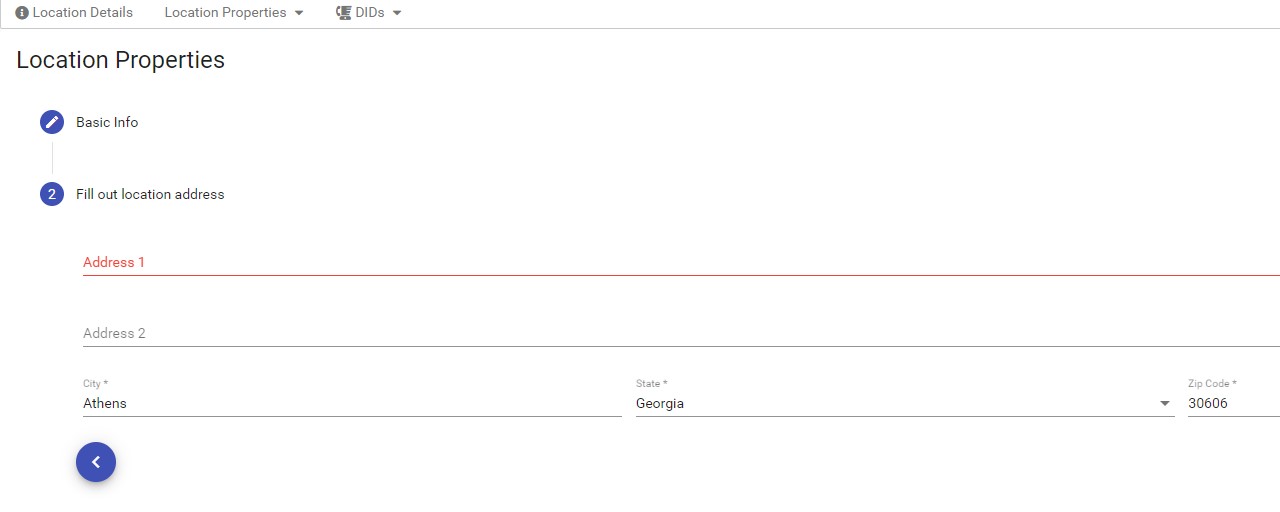
Task: Click the State dropdown arrow
Action: pos(1165,403)
